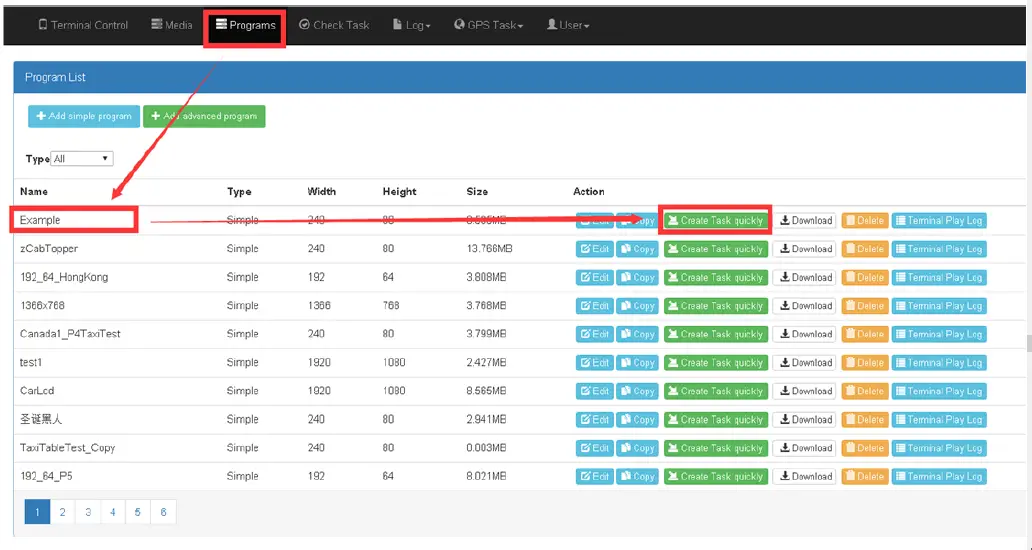Screen dimensions: 1032x550
Task: Click Add advanced program button
Action: (x=204, y=116)
